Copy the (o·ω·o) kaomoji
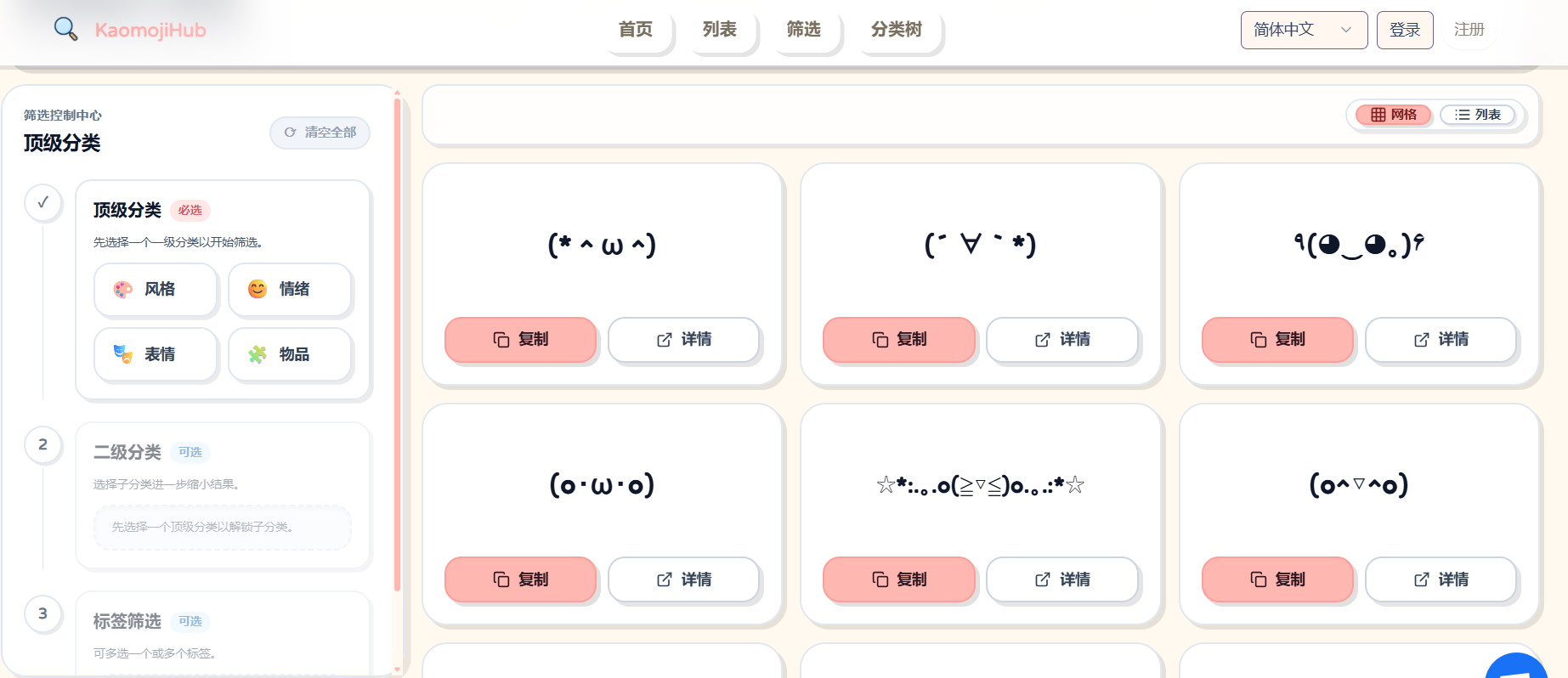Image resolution: width=1568 pixels, height=678 pixels. point(520,579)
